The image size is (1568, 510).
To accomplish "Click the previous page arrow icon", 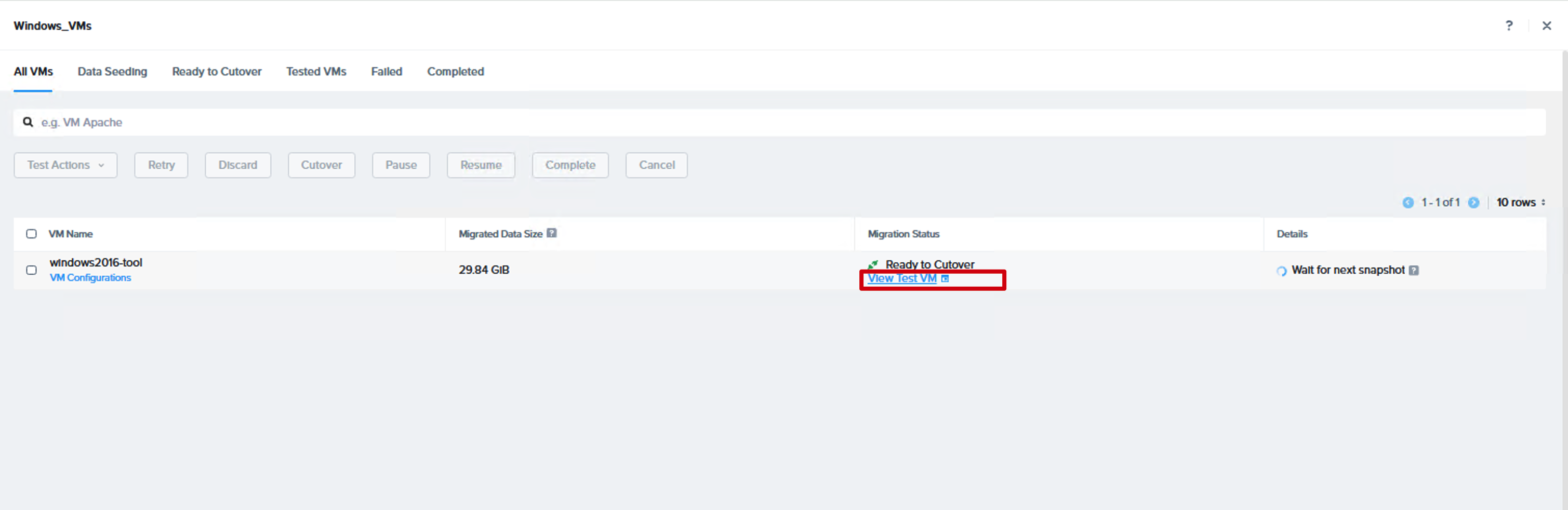I will pos(1408,203).
